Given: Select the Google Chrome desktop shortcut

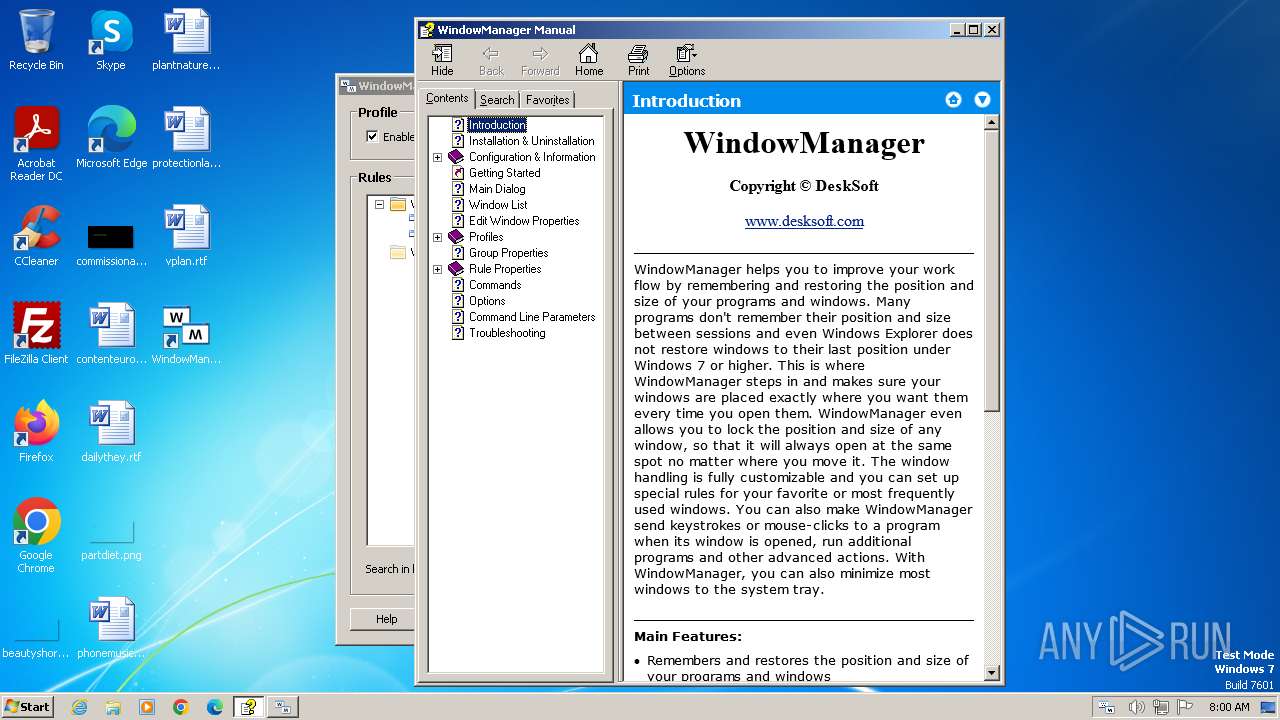Looking at the screenshot, I should (36, 535).
